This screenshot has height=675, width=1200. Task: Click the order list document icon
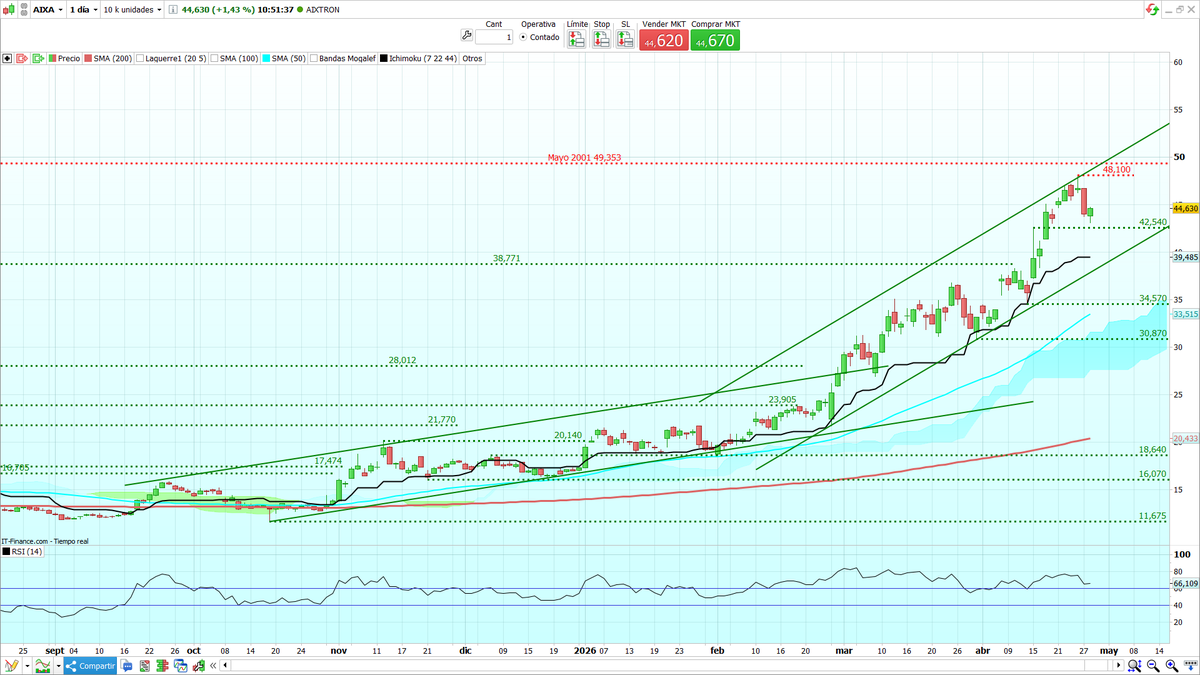(x=145, y=666)
